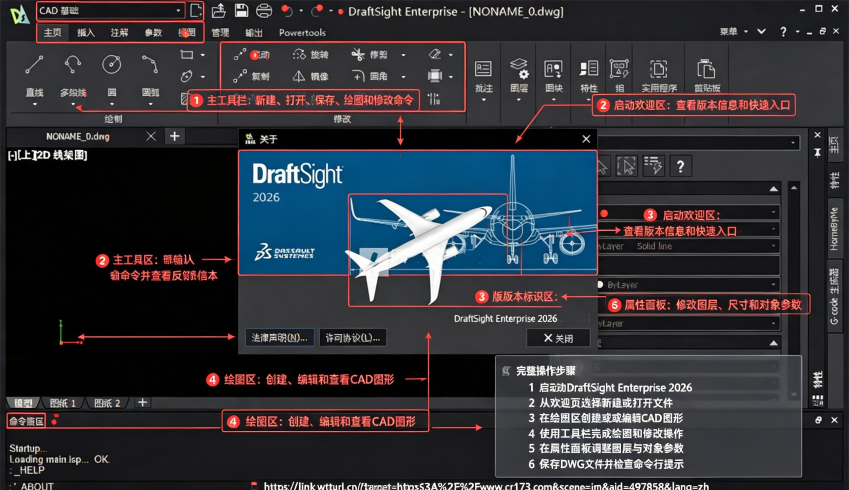Click the _HELP line in command window
The image size is (849, 490).
[29, 470]
